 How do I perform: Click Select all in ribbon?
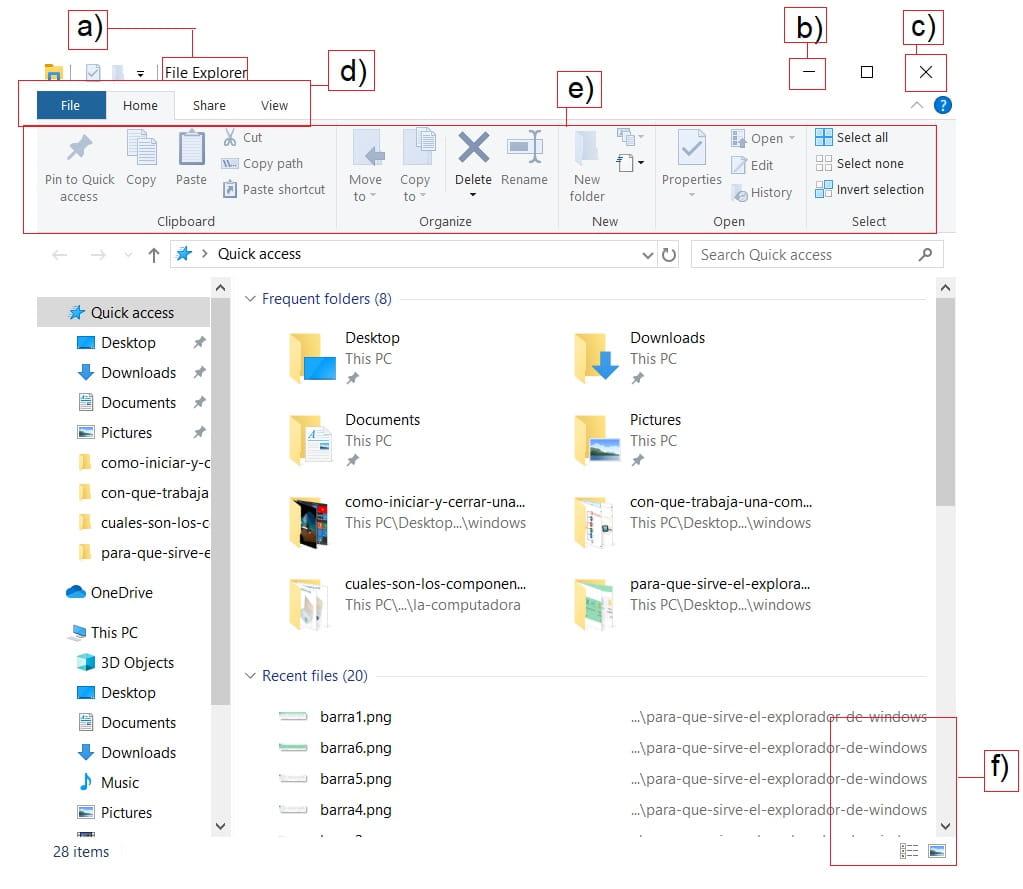pyautogui.click(x=851, y=138)
